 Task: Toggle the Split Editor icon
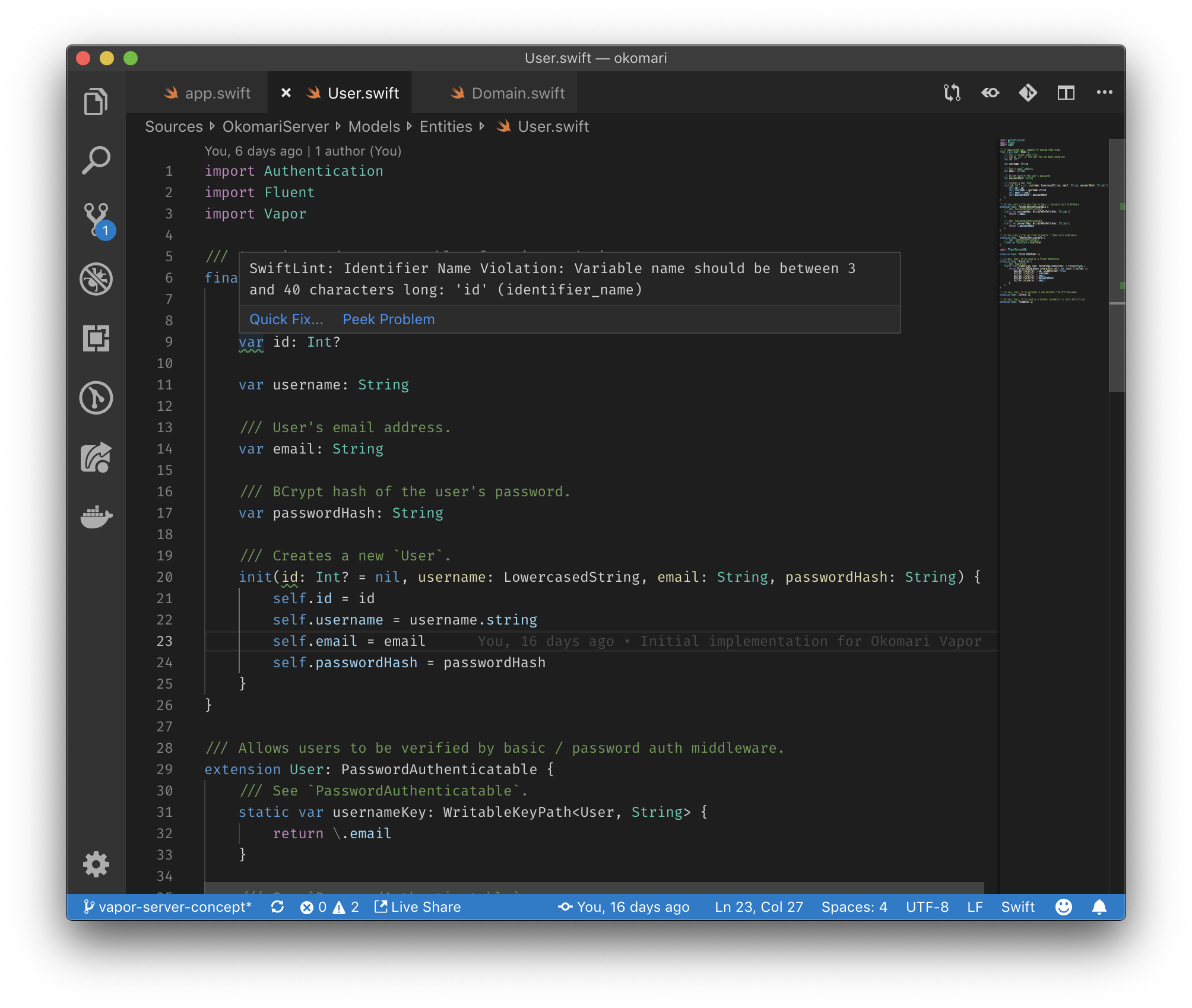click(x=1067, y=91)
